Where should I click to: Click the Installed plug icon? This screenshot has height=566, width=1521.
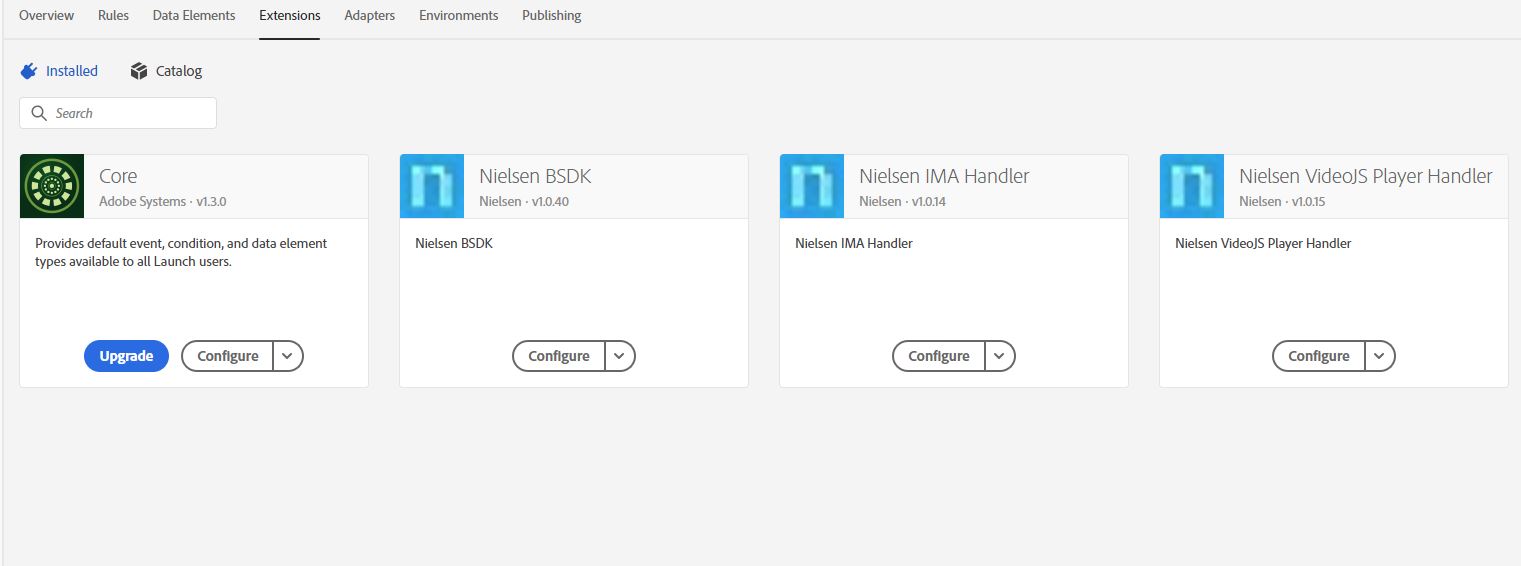[x=28, y=71]
